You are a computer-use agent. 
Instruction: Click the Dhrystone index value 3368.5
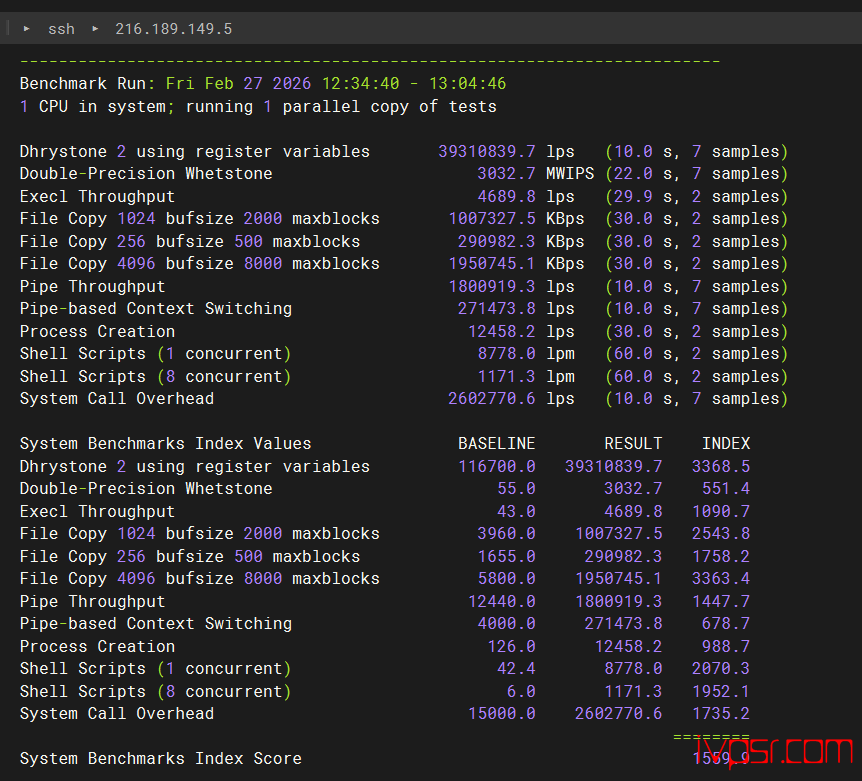[720, 467]
